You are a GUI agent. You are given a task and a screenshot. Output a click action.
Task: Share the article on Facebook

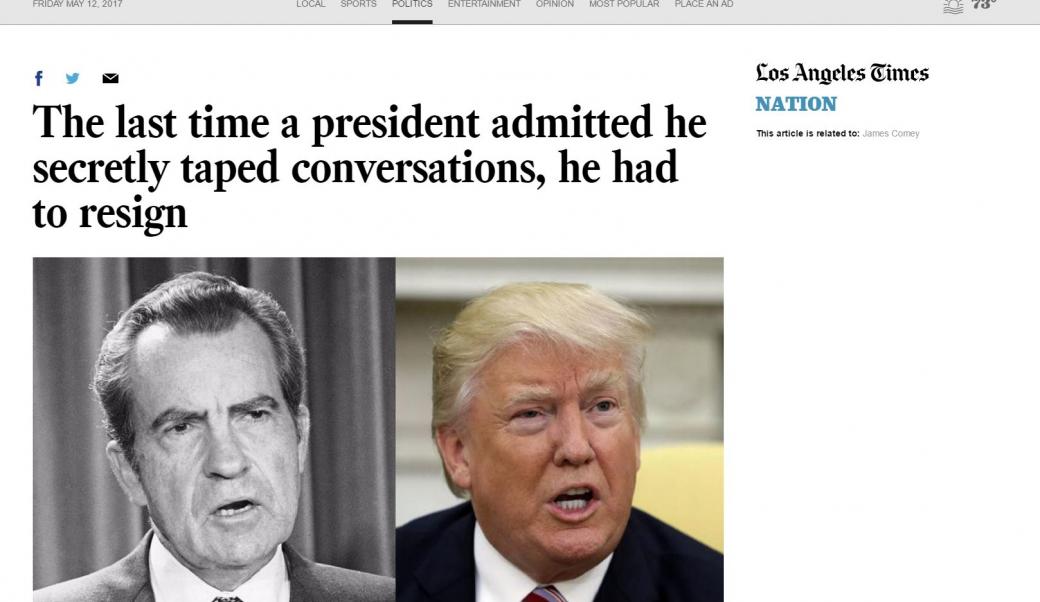point(38,77)
